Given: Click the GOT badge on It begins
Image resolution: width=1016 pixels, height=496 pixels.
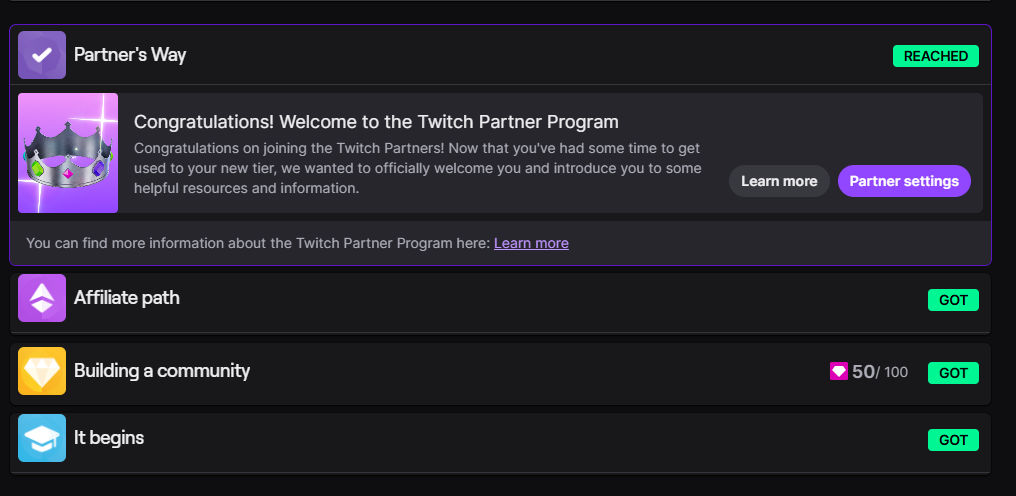Looking at the screenshot, I should (x=953, y=440).
